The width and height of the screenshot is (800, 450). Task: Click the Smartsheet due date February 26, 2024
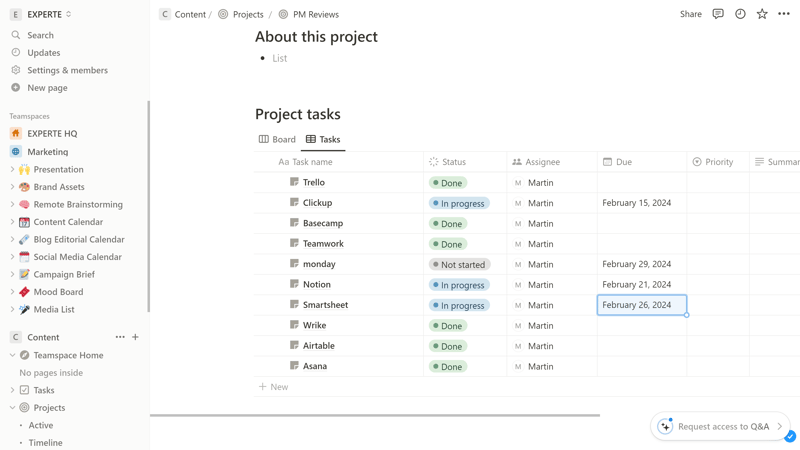coord(642,305)
